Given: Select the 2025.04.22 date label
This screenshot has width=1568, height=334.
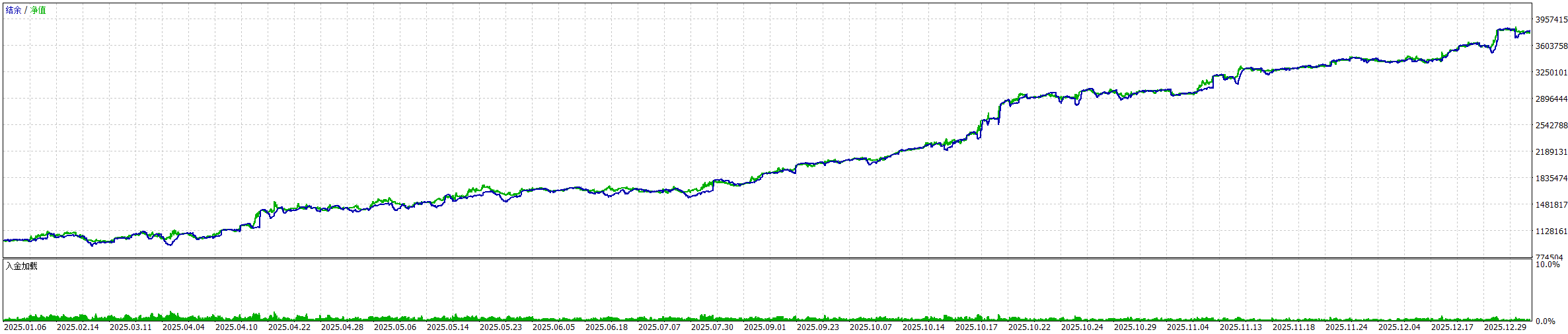Looking at the screenshot, I should pos(289,327).
